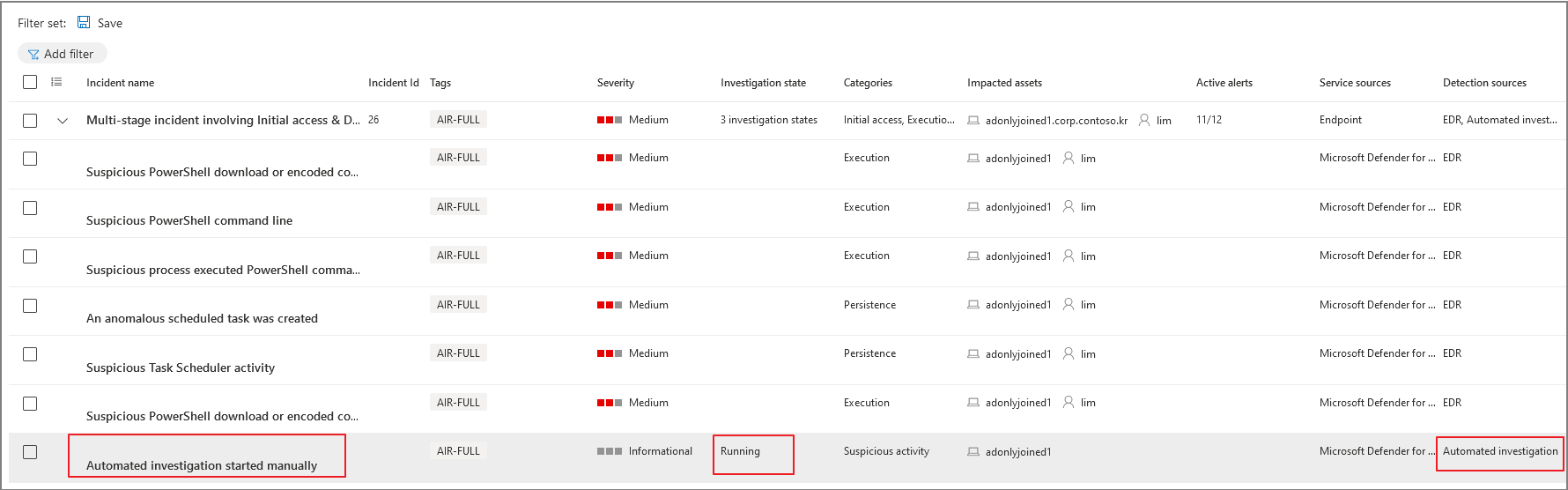Click the Running investigation state
The width and height of the screenshot is (1568, 490).
(740, 451)
